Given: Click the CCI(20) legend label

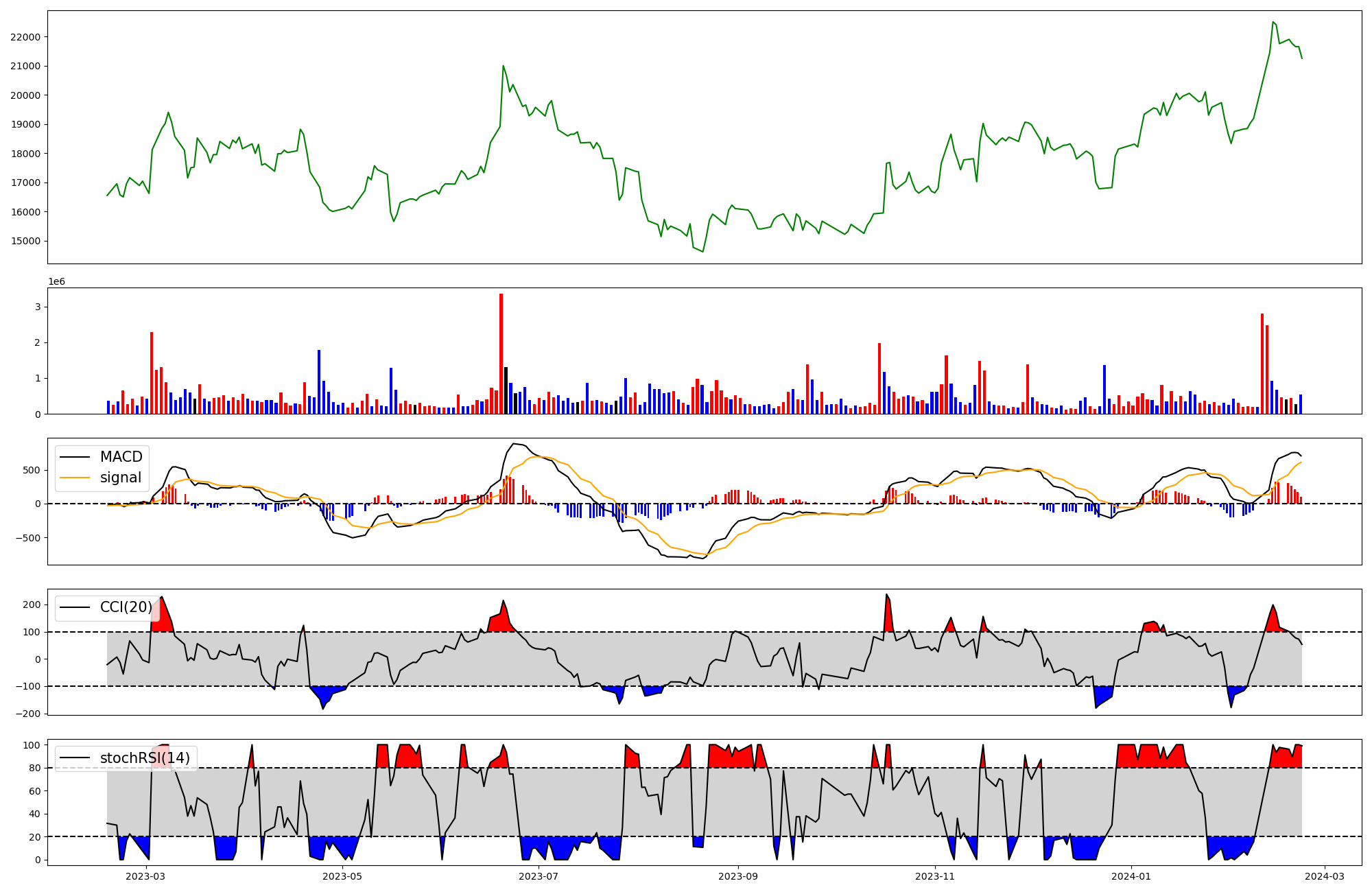Looking at the screenshot, I should (x=126, y=607).
